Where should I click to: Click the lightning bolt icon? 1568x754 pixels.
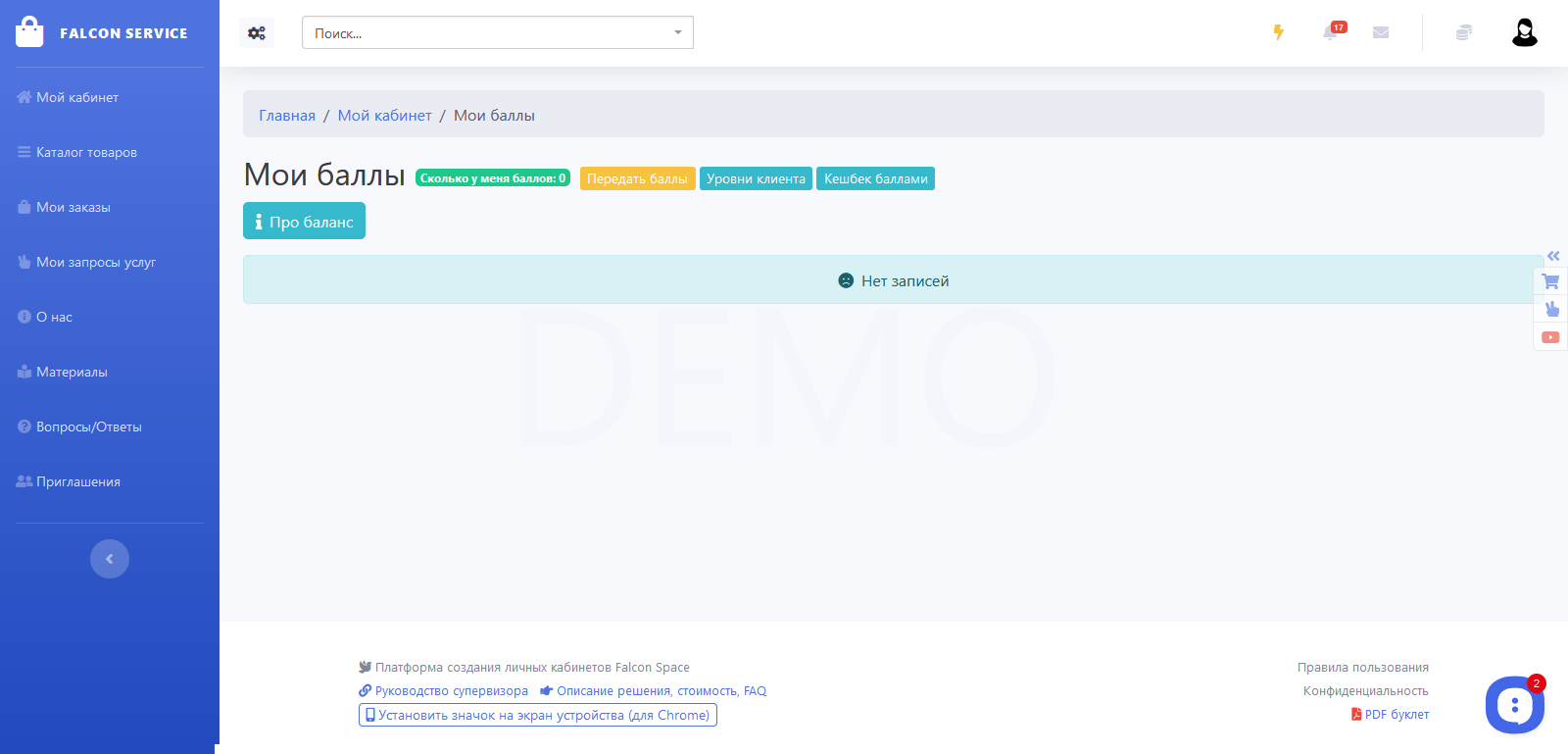pos(1279,32)
